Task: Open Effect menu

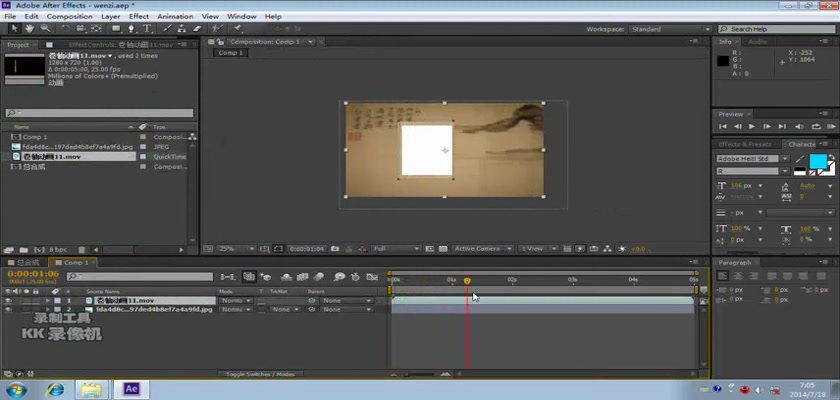Action: [139, 17]
